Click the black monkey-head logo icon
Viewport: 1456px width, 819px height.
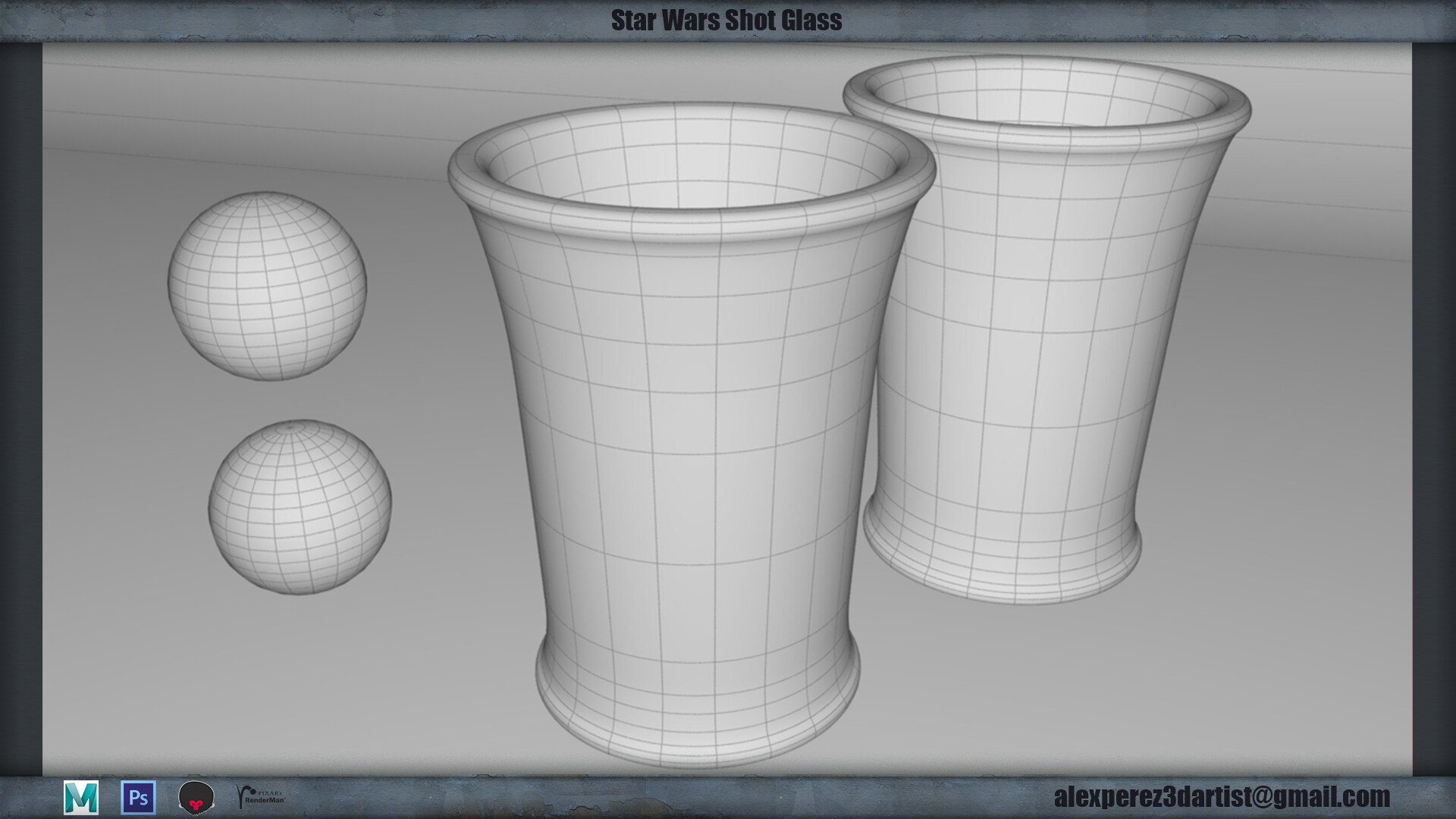click(x=196, y=798)
